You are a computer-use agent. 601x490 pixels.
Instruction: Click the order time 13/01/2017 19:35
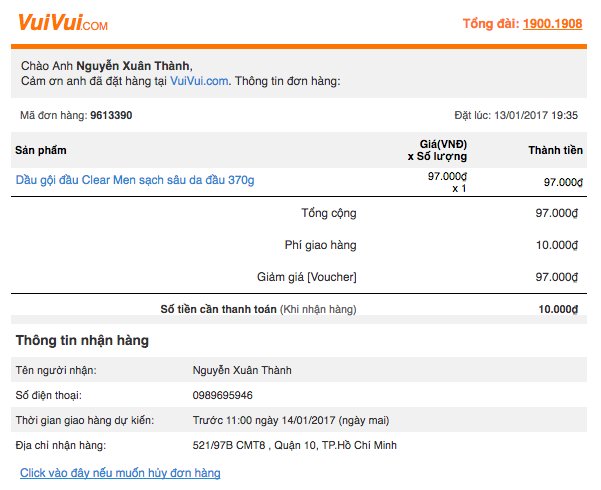coord(536,115)
